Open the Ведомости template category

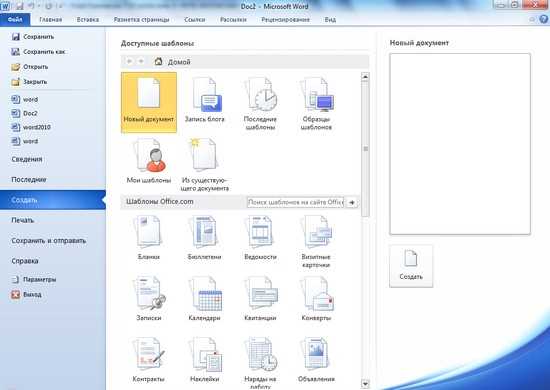260,238
